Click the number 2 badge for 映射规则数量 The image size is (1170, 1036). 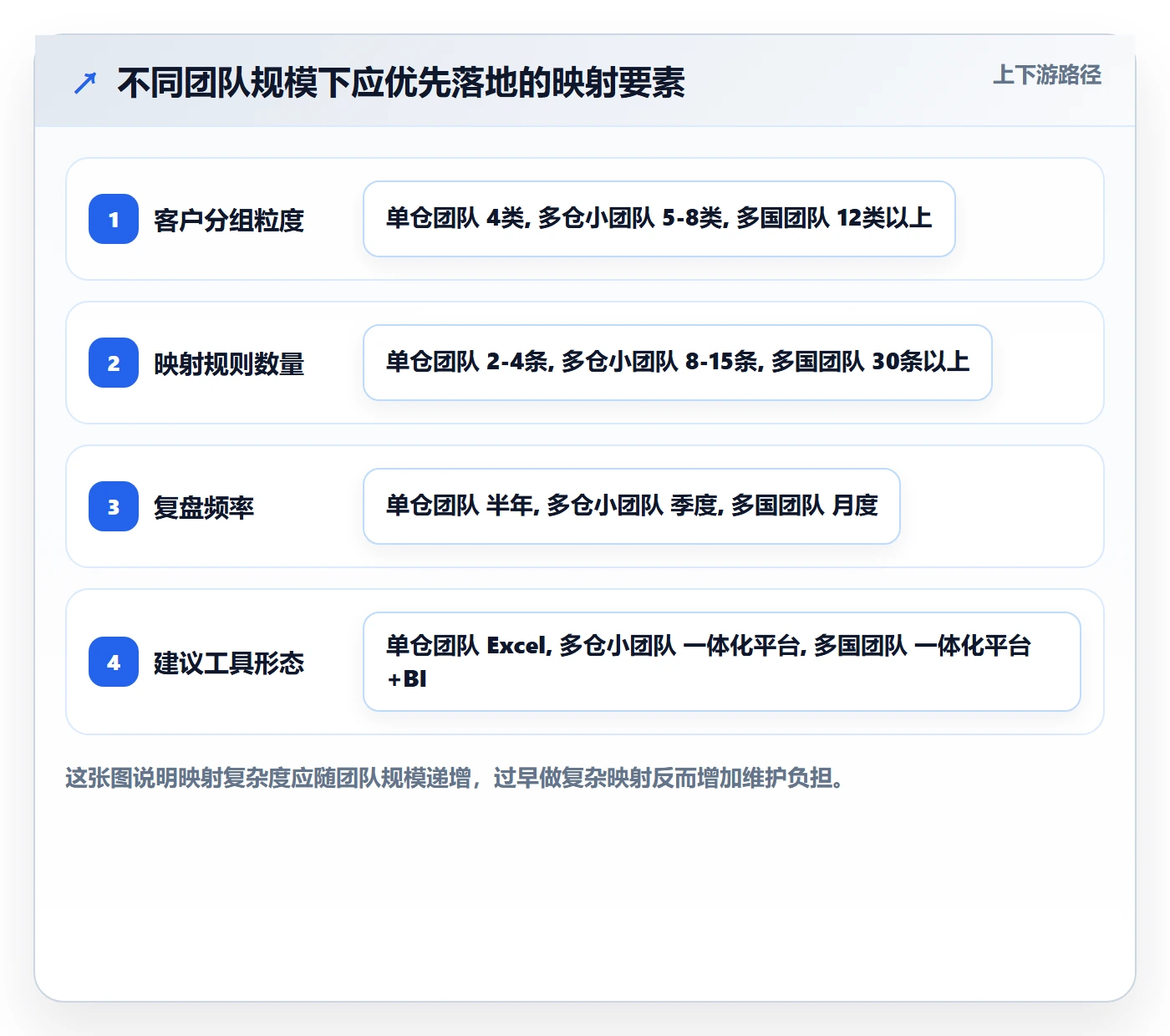tap(114, 363)
